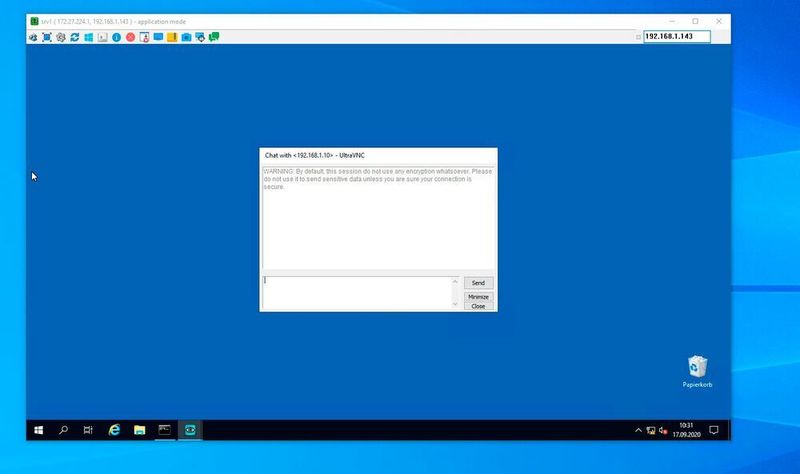Click the viewer window title bar text
Viewport: 800px width, 474px height.
pos(113,21)
